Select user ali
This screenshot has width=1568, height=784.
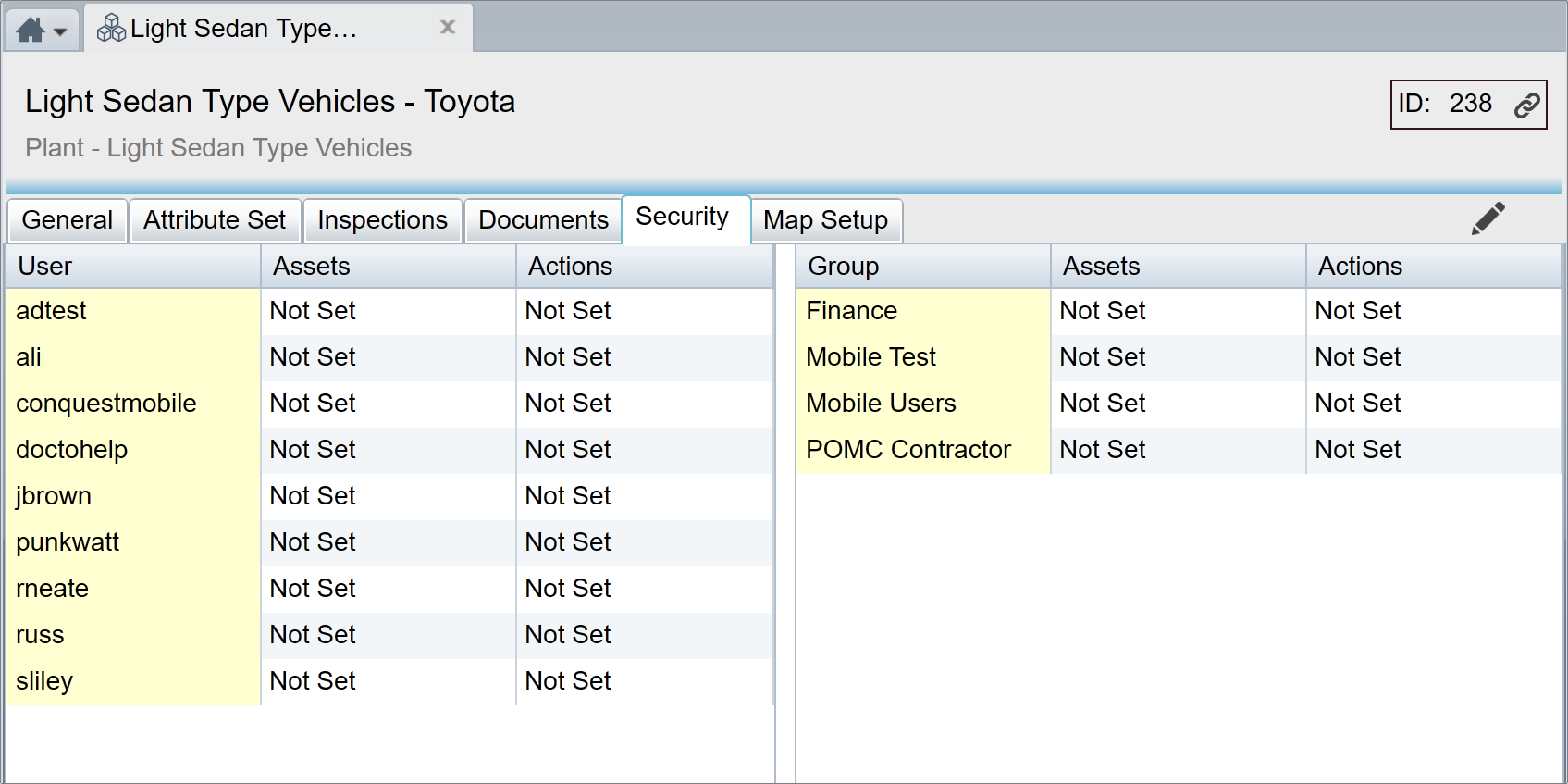click(133, 358)
